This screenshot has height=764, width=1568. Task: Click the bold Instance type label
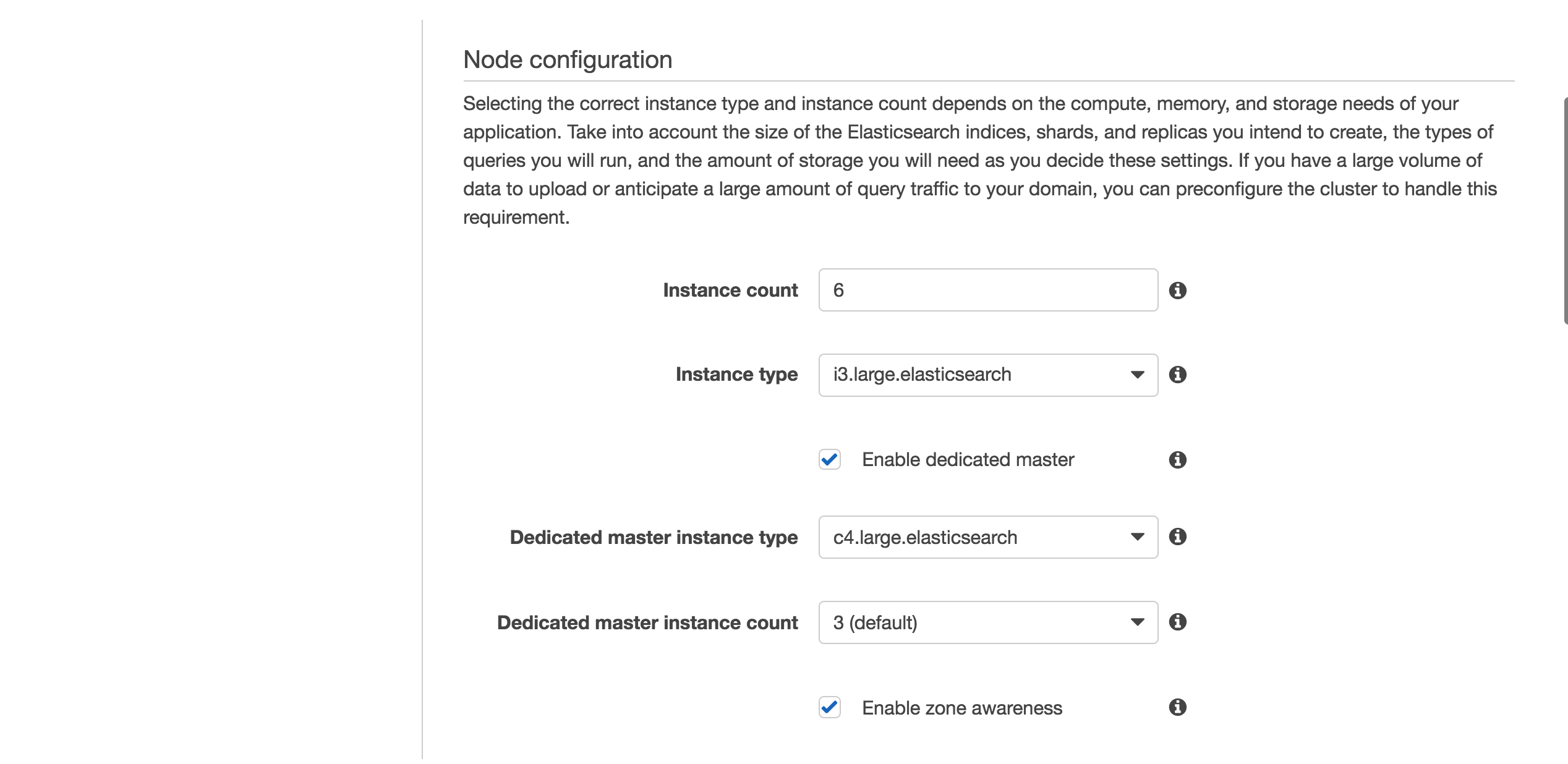click(x=736, y=375)
